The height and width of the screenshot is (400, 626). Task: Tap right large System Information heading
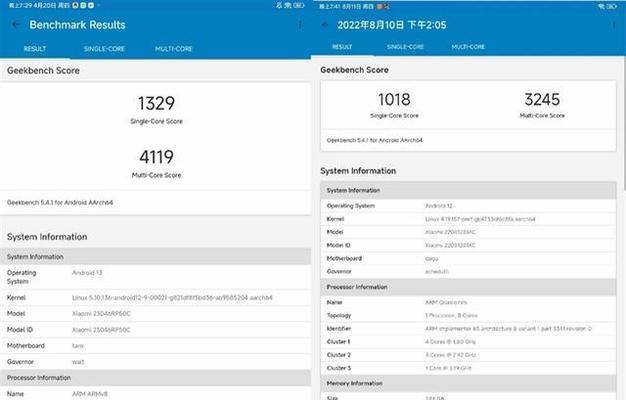tap(358, 171)
